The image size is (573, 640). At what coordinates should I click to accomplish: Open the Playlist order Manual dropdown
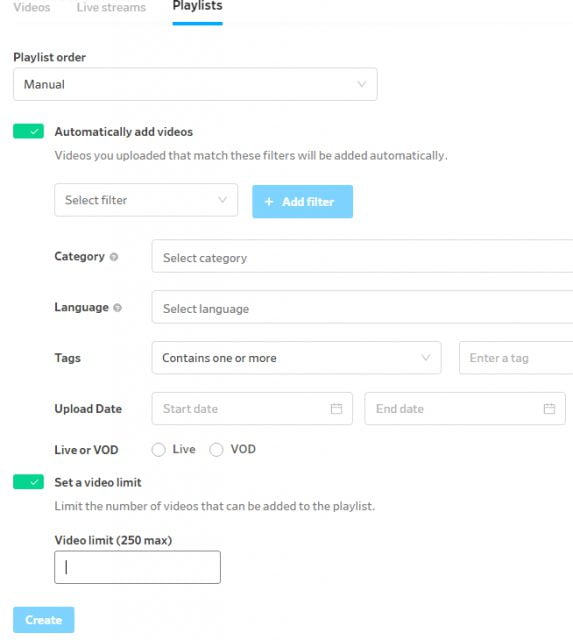tap(195, 84)
